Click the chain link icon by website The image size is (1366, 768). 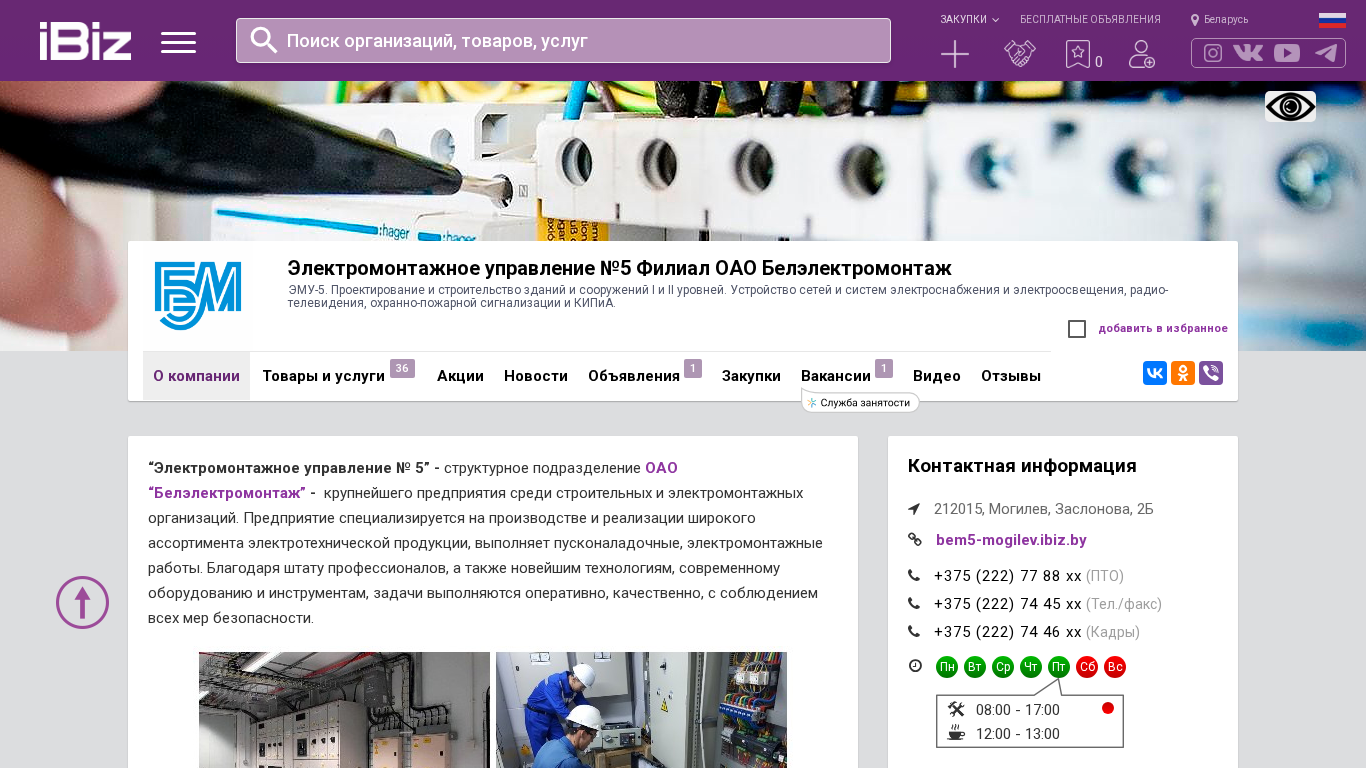pos(914,540)
